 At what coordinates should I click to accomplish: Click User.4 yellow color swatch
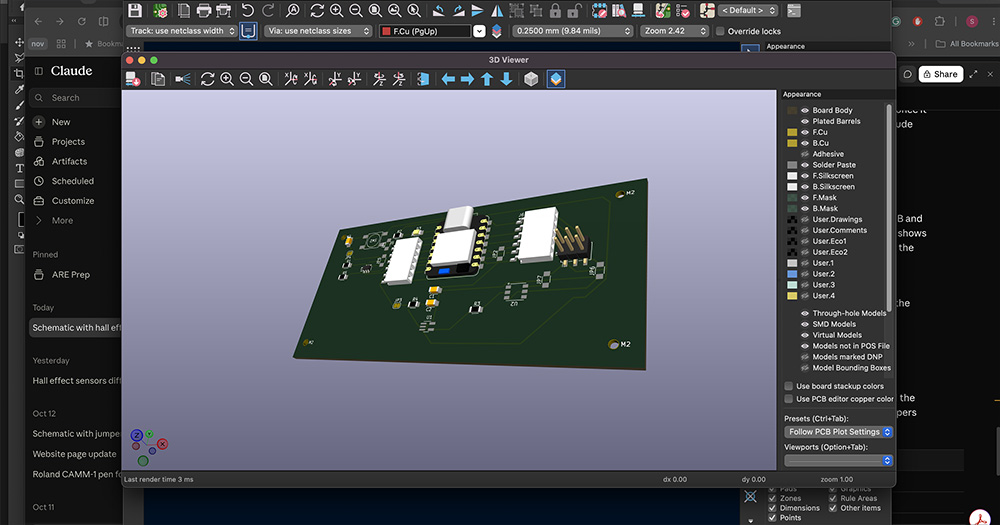(x=792, y=295)
